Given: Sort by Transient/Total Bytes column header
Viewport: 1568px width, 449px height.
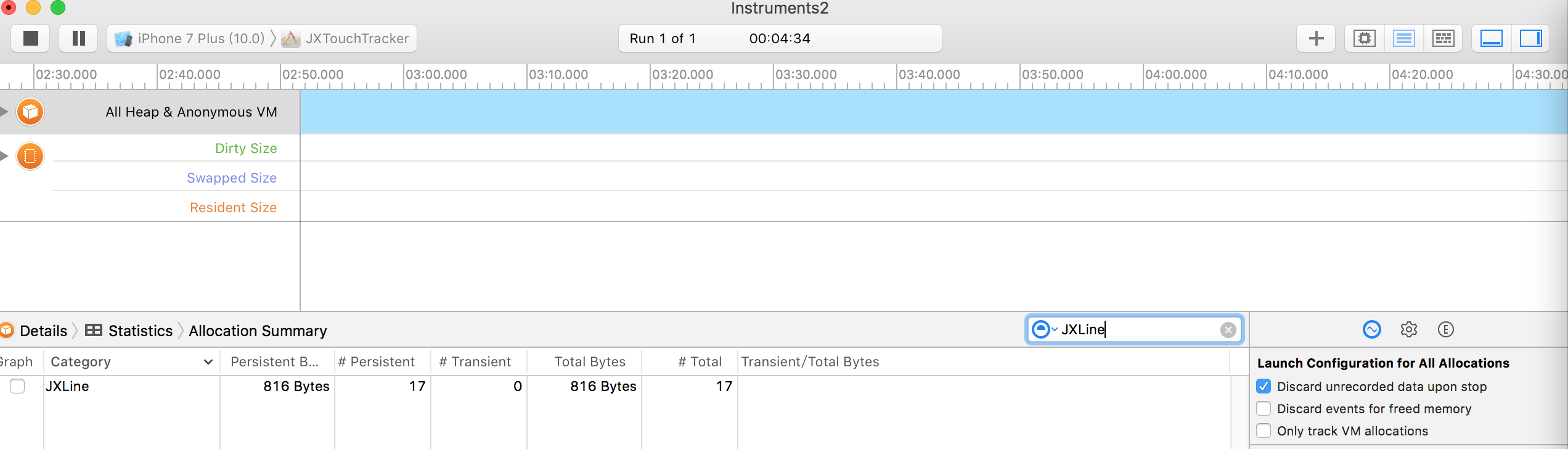Looking at the screenshot, I should [x=984, y=361].
